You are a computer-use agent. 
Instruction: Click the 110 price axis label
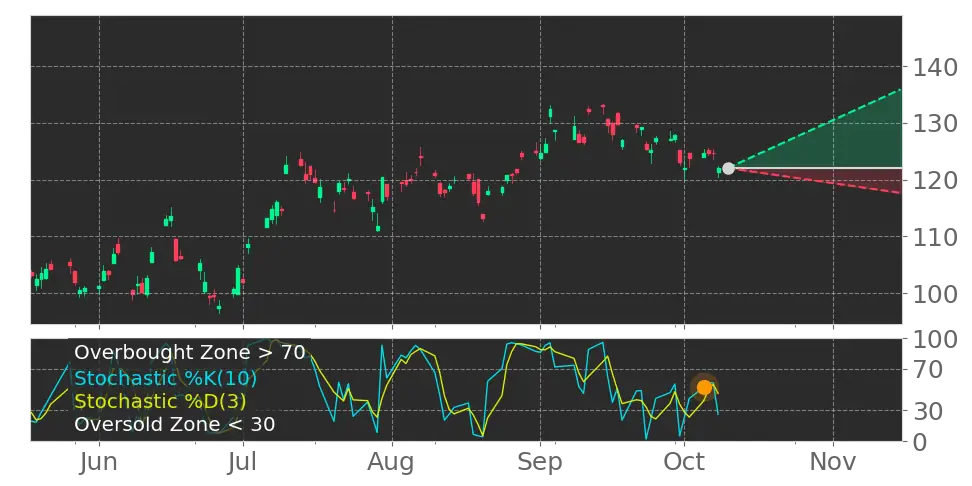[x=935, y=237]
